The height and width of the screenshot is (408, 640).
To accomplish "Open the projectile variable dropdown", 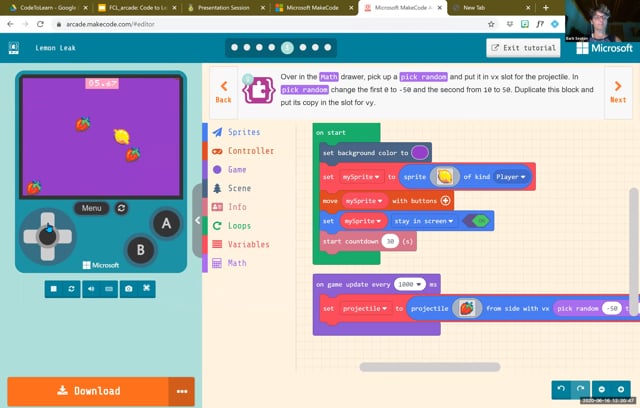I will 364,308.
